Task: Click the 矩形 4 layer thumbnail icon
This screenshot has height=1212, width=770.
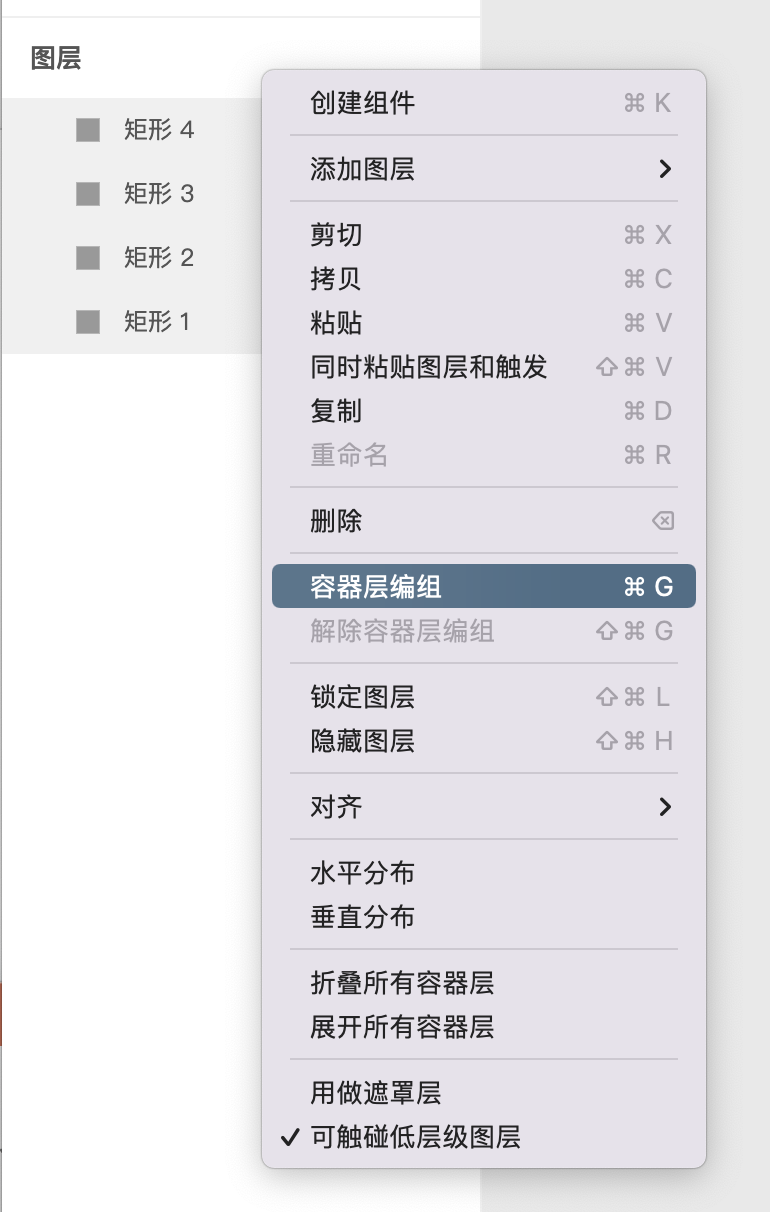Action: click(x=87, y=129)
